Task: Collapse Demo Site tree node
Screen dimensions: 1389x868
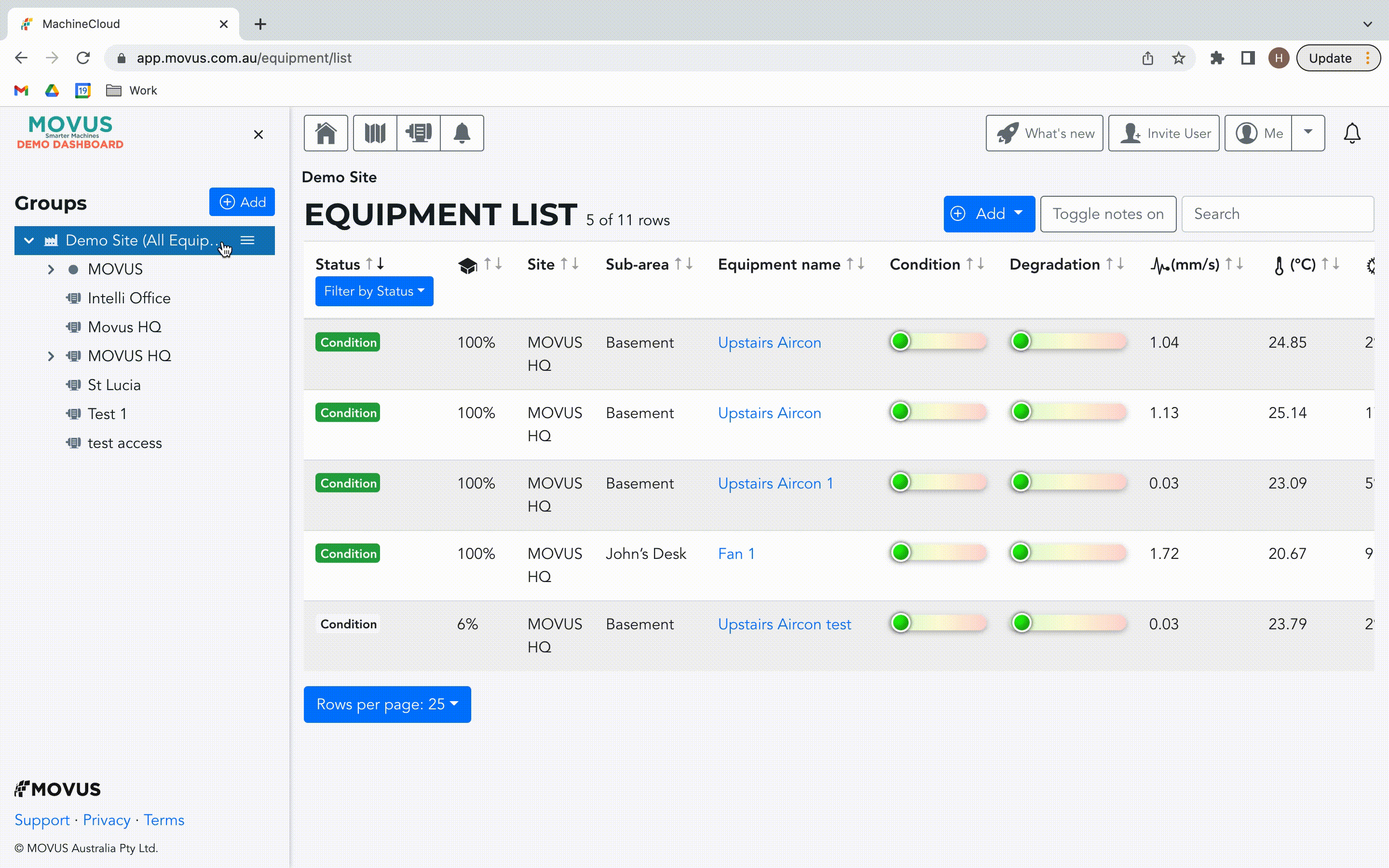Action: [29, 241]
